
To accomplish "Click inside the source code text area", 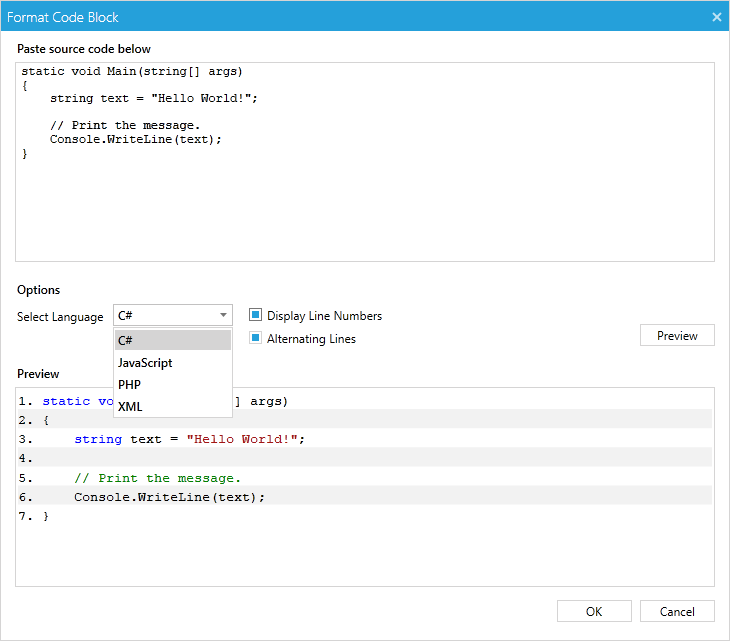I will pos(365,162).
